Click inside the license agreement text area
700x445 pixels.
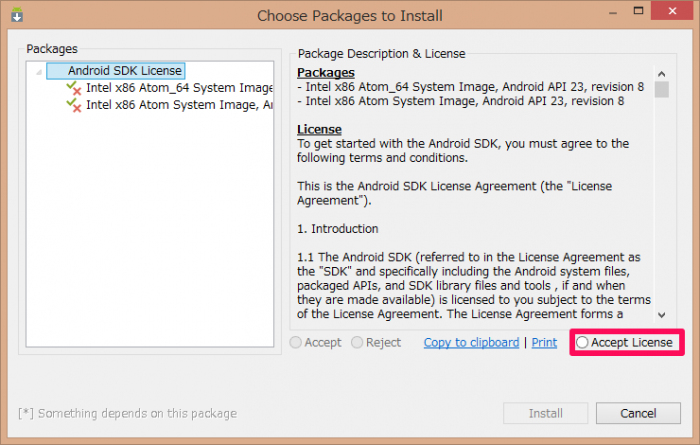coord(473,192)
